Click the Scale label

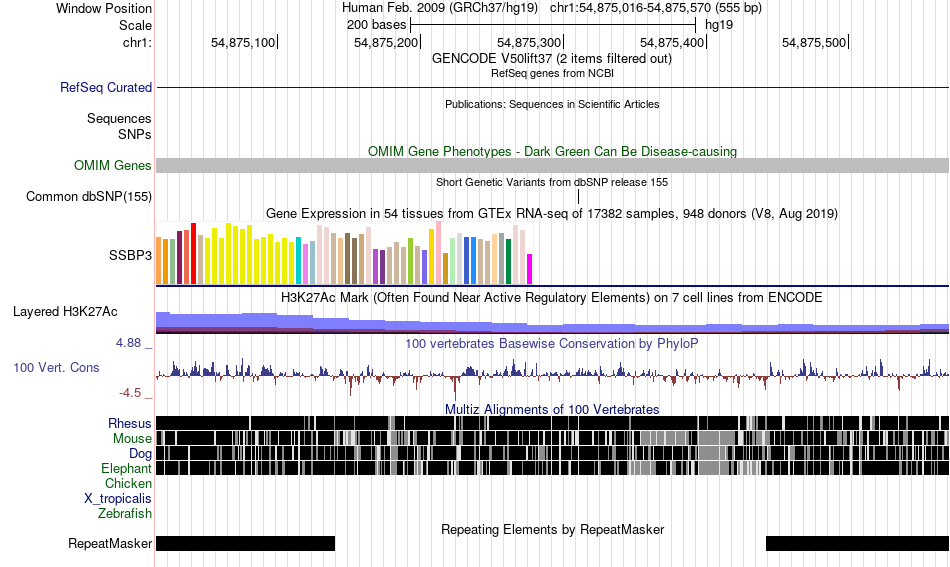click(135, 25)
